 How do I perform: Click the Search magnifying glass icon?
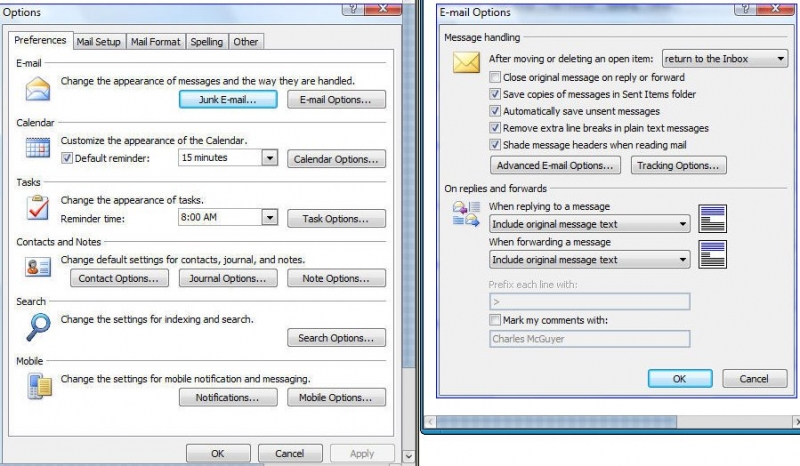coord(38,327)
